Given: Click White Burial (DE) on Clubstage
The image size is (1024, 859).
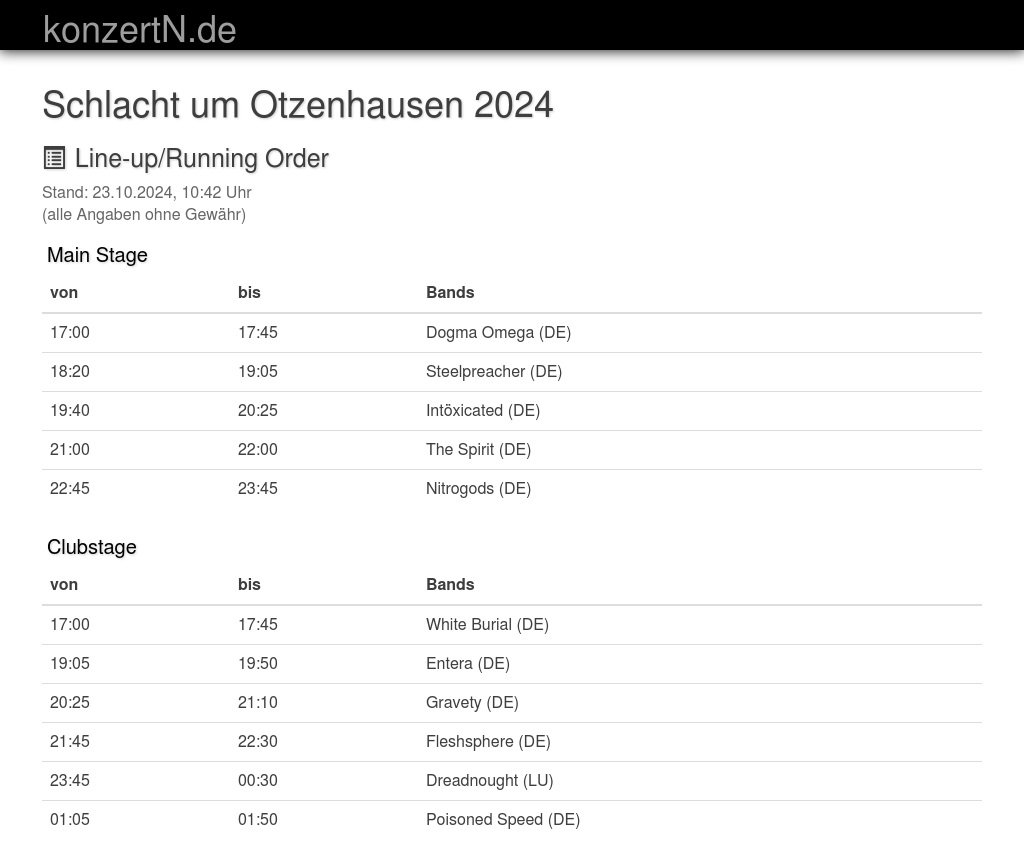Looking at the screenshot, I should pos(487,624).
